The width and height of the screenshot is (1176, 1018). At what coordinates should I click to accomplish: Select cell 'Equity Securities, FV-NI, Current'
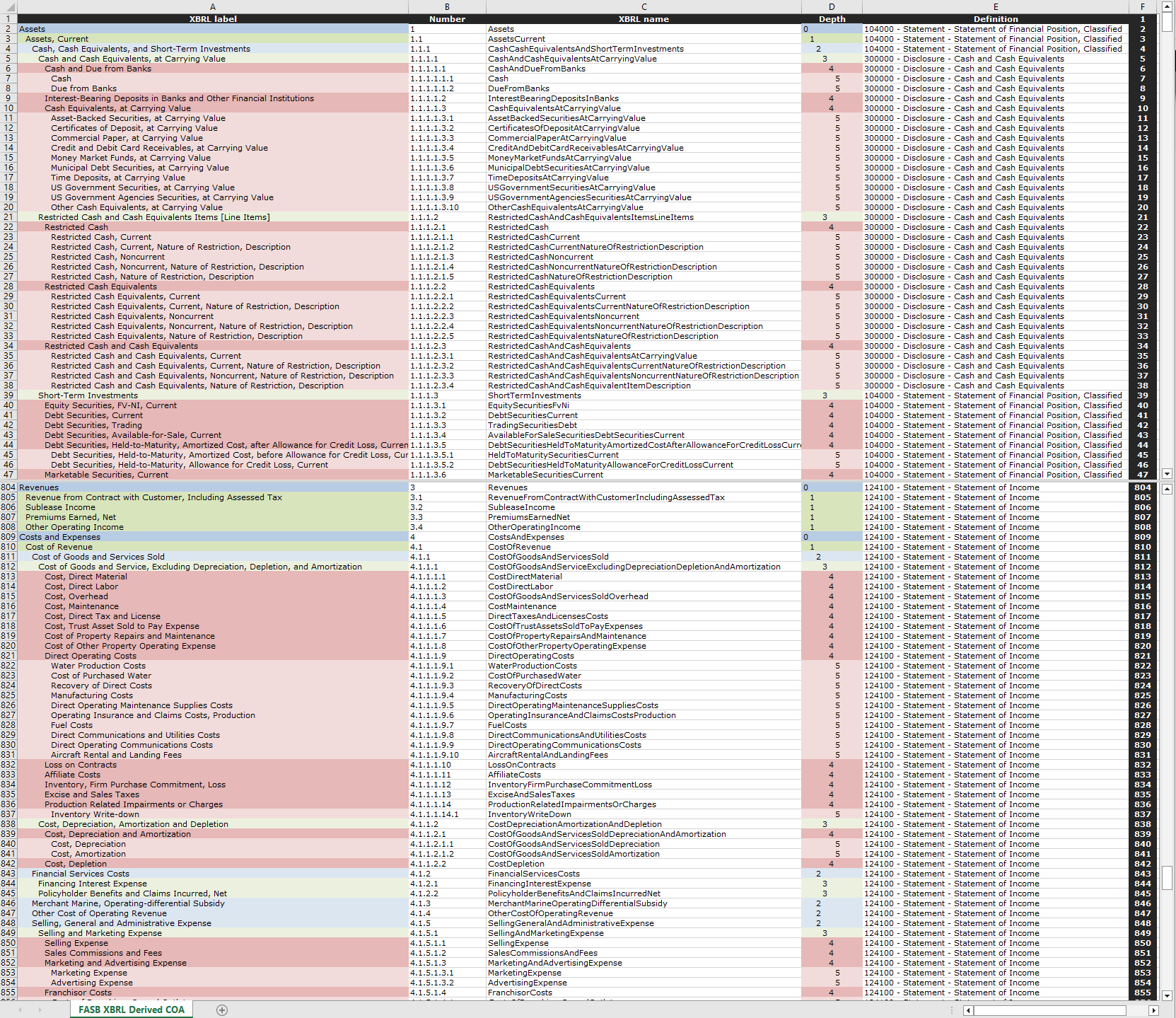(213, 405)
